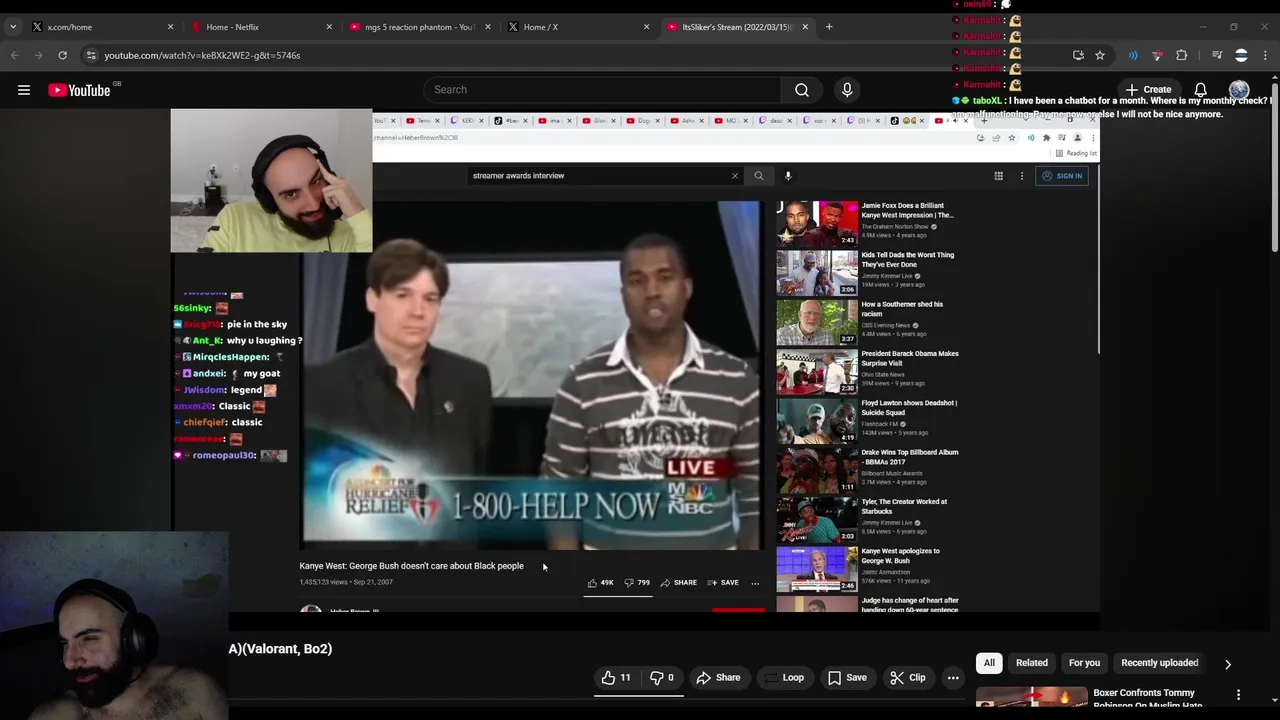Focus the main YouTube search box
The width and height of the screenshot is (1280, 720).
pos(602,90)
